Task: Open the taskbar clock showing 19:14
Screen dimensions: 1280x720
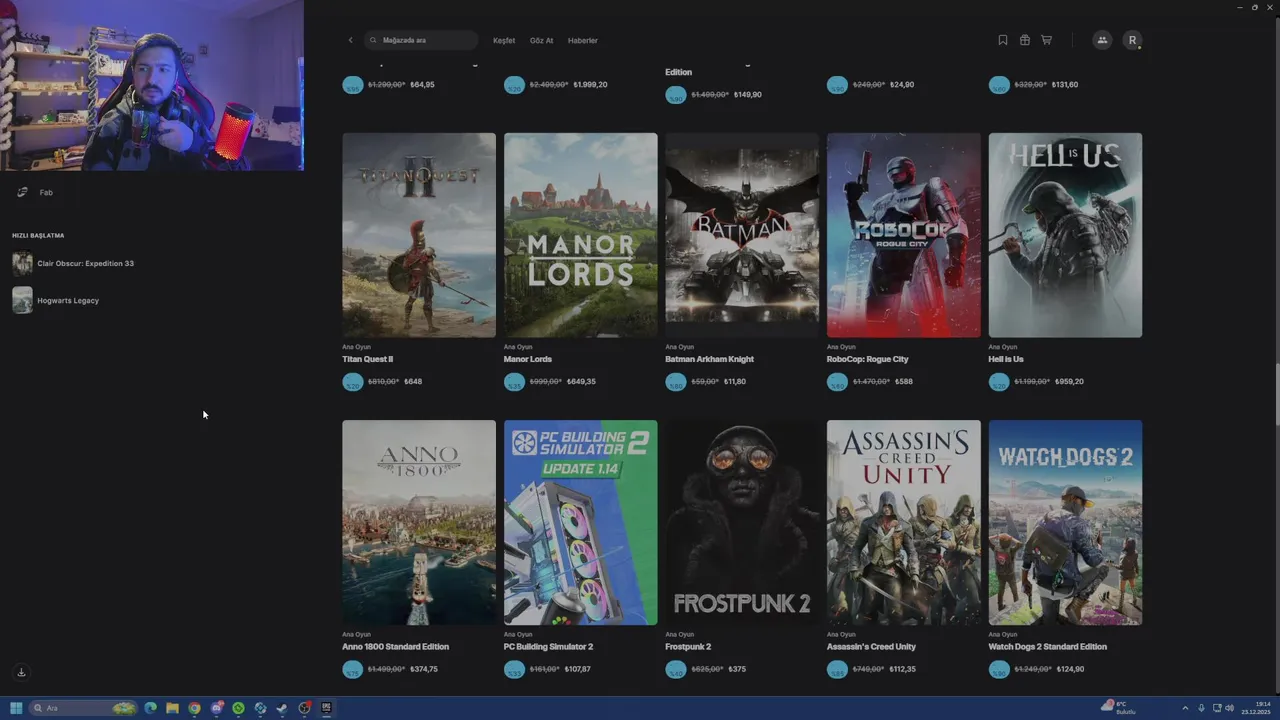Action: [1256, 708]
